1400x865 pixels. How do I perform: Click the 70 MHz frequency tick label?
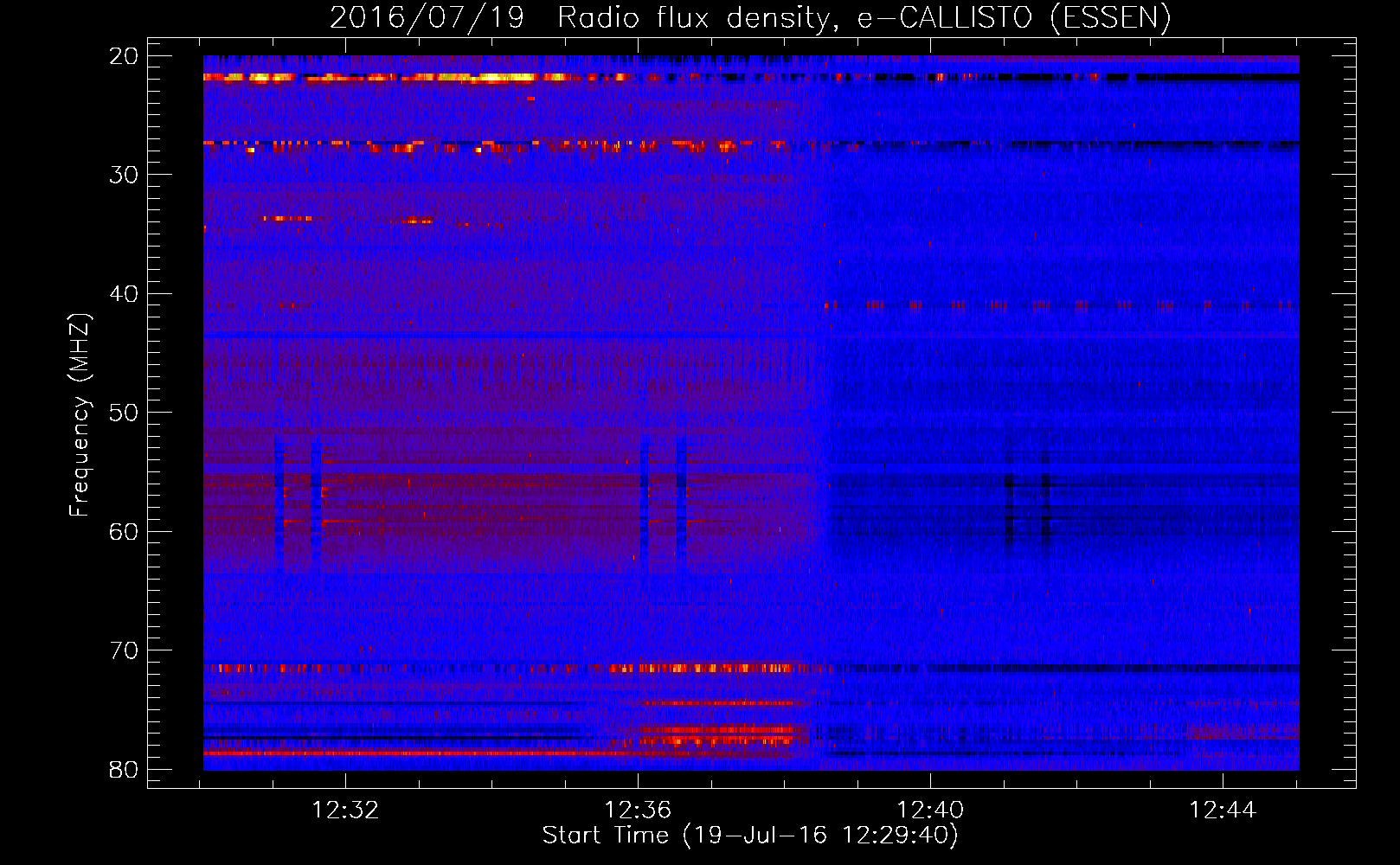tap(125, 650)
